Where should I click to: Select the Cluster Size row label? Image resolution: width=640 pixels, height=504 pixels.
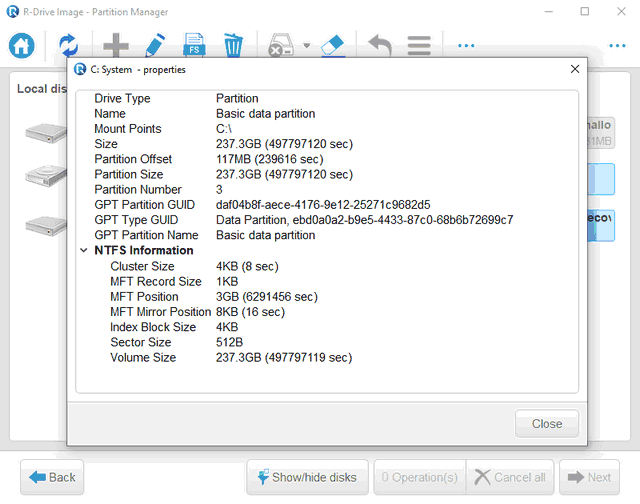pyautogui.click(x=142, y=266)
